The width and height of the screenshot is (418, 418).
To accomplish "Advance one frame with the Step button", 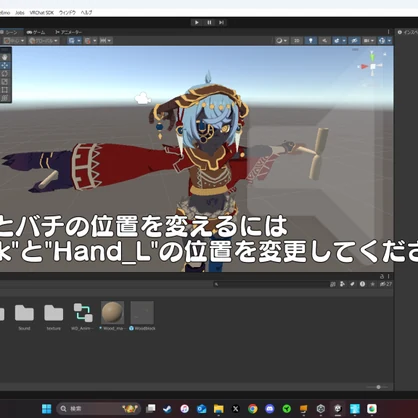I will point(221,22).
